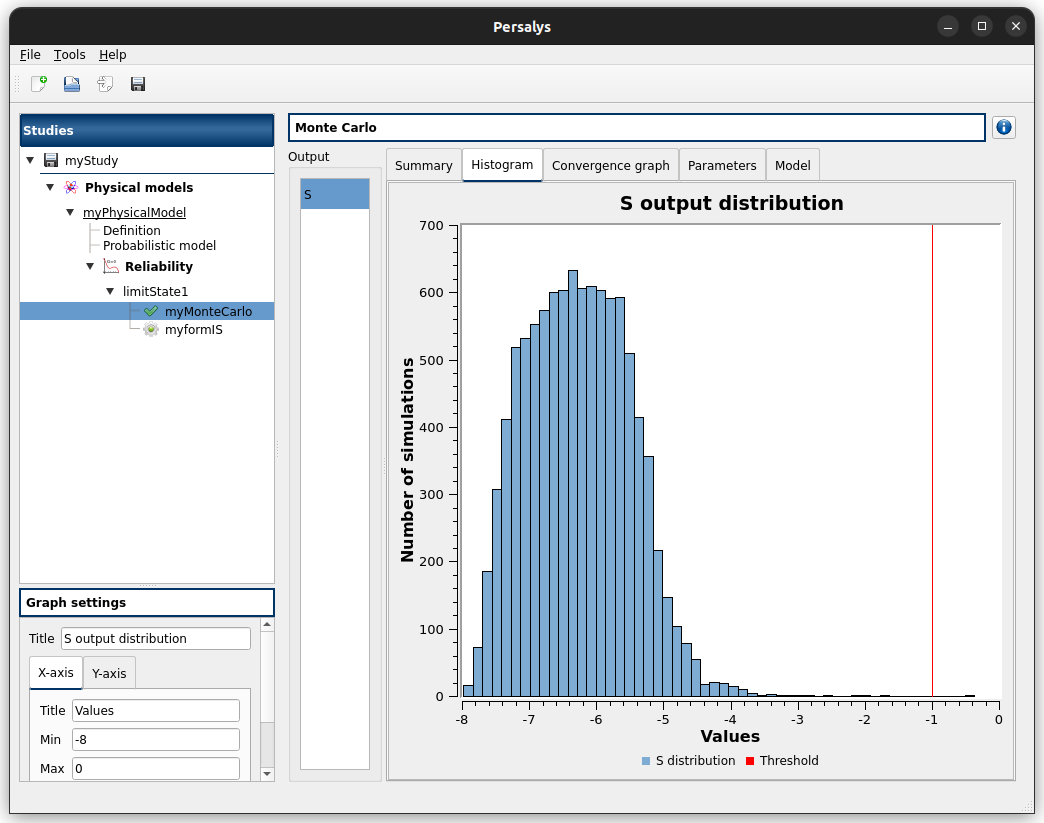
Task: Open the Summary tab
Action: point(423,165)
